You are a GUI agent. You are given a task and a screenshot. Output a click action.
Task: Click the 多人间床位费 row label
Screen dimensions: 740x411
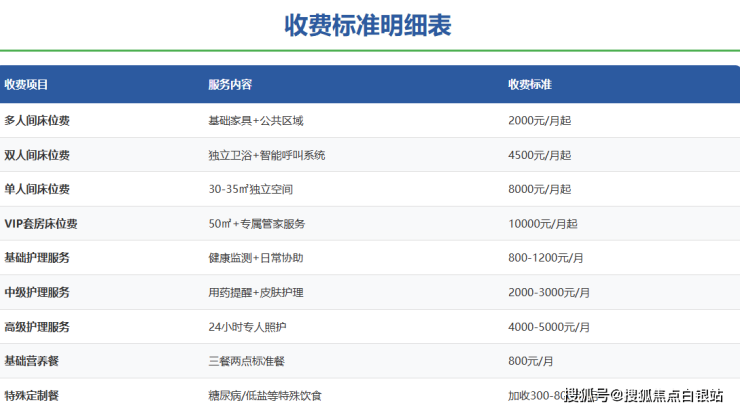point(37,121)
